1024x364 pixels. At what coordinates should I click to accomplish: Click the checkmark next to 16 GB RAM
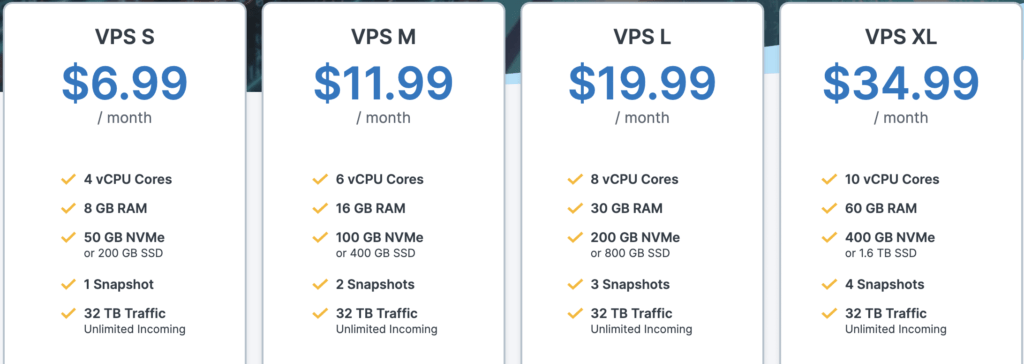[x=320, y=208]
